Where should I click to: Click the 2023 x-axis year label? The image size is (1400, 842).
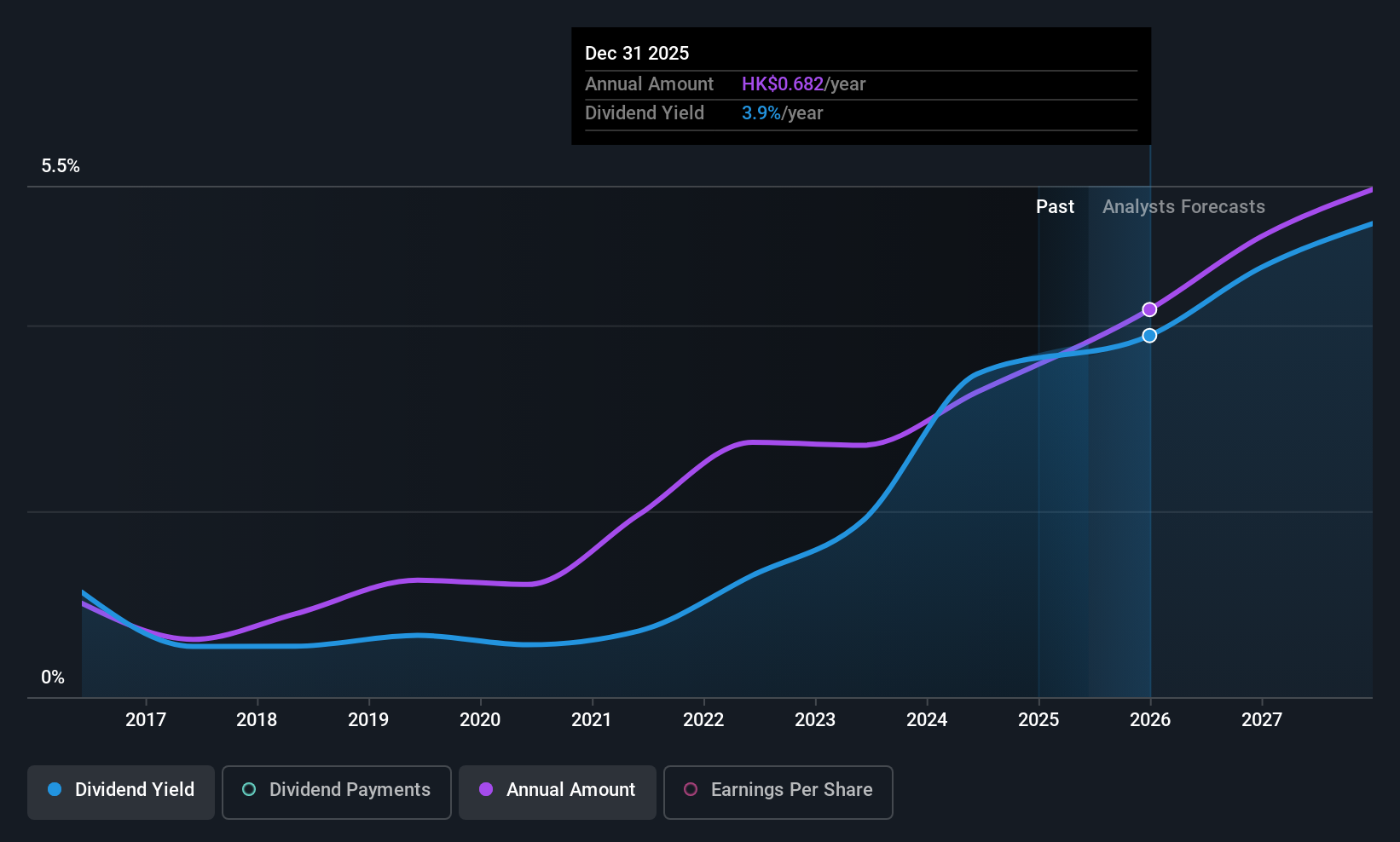(815, 720)
